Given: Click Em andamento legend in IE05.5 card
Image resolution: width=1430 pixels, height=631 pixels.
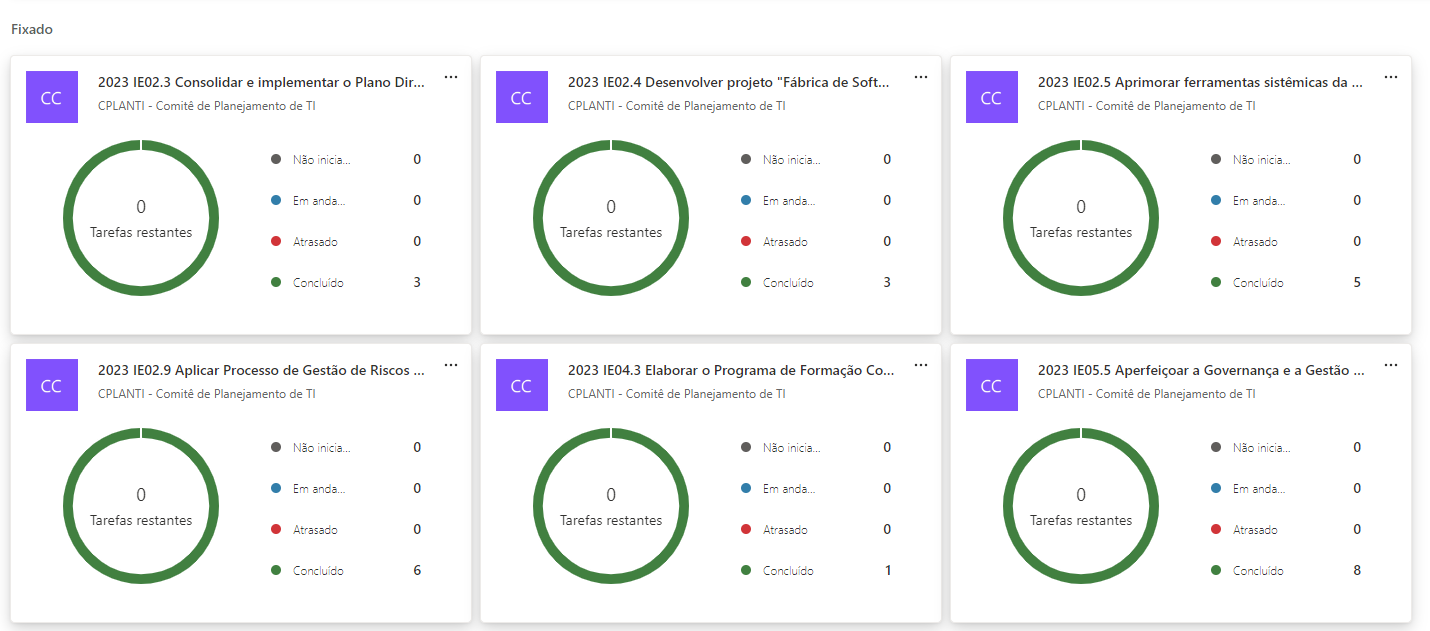Looking at the screenshot, I should coord(1258,489).
